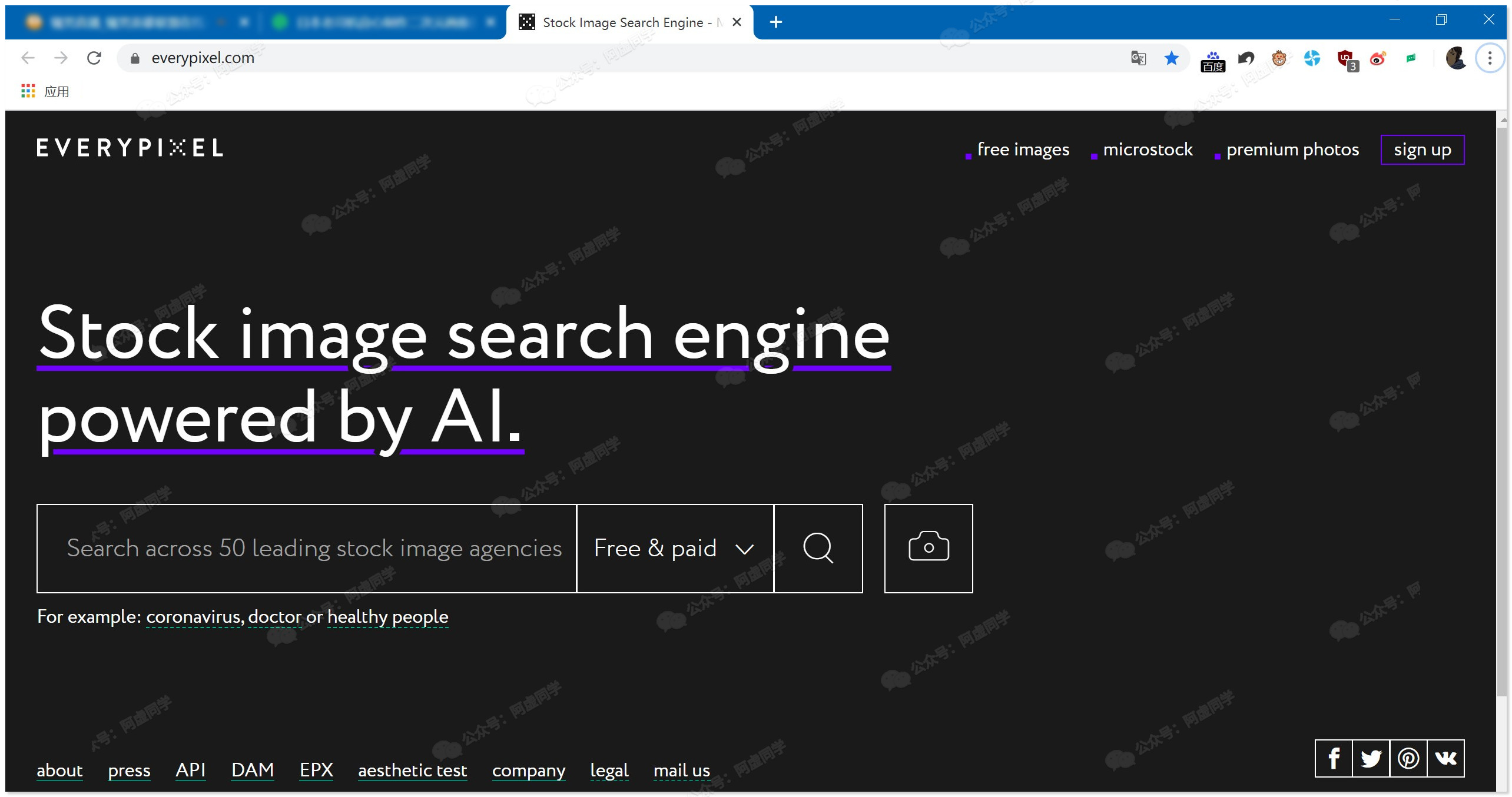Open the mail us footer link
1512x797 pixels.
click(682, 770)
